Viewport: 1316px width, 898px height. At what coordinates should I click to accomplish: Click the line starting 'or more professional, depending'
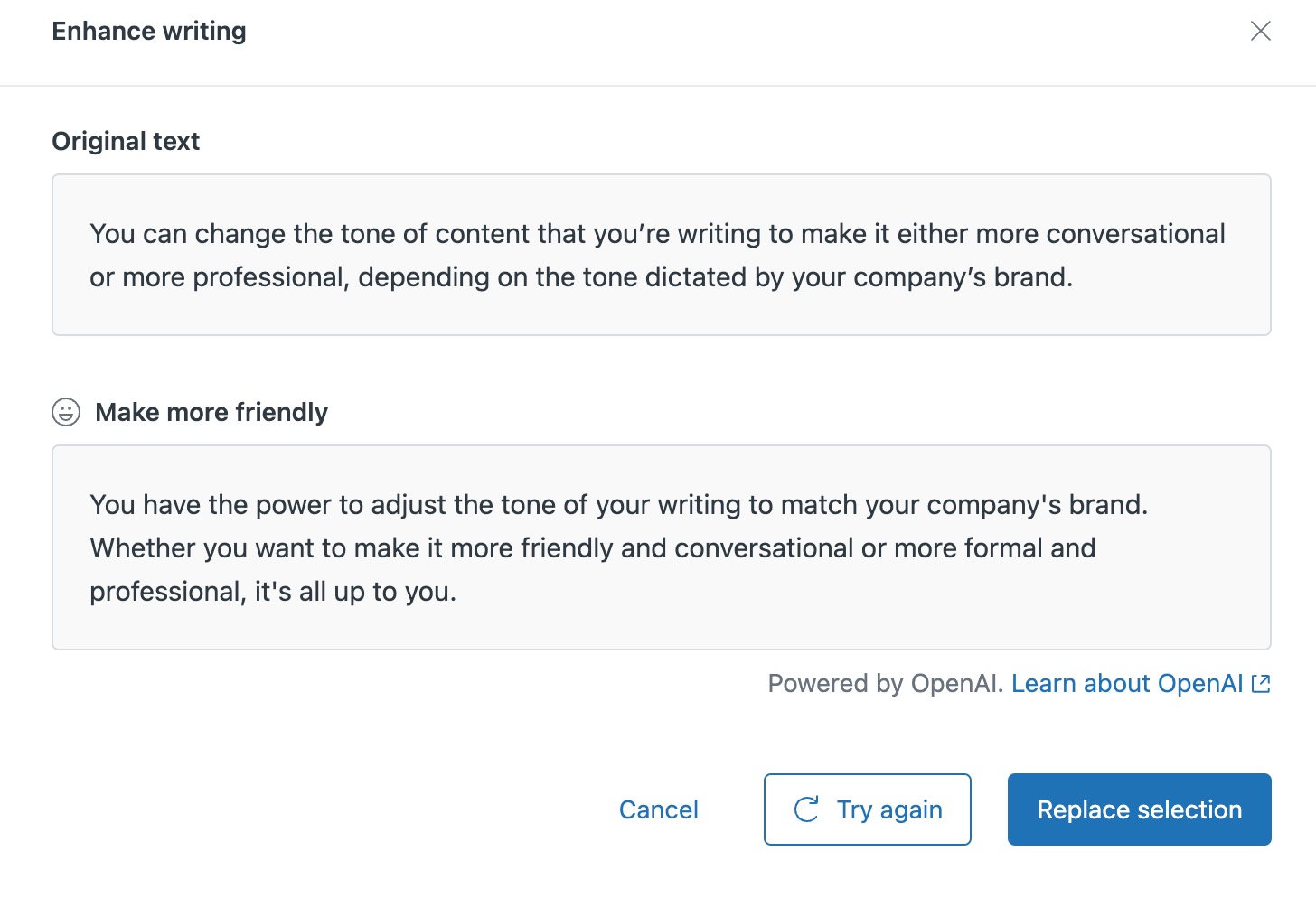(x=581, y=277)
